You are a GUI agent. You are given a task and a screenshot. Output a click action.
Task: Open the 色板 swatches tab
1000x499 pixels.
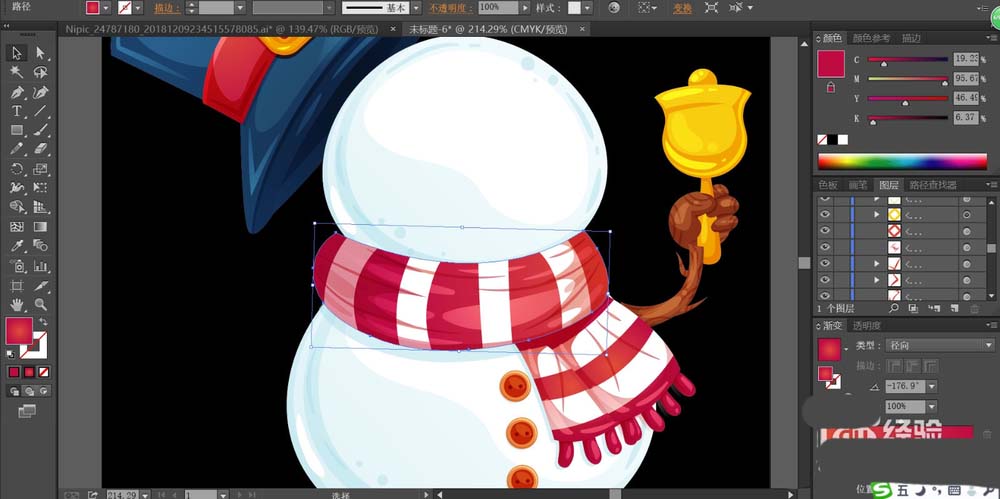(828, 185)
